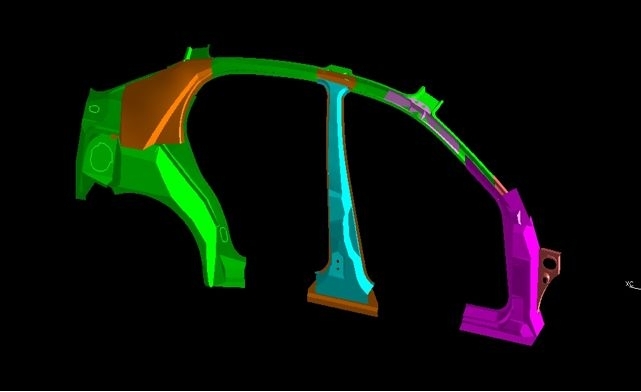Select the green bracket atop rear roof rail
641x392 pixels.
click(x=198, y=53)
